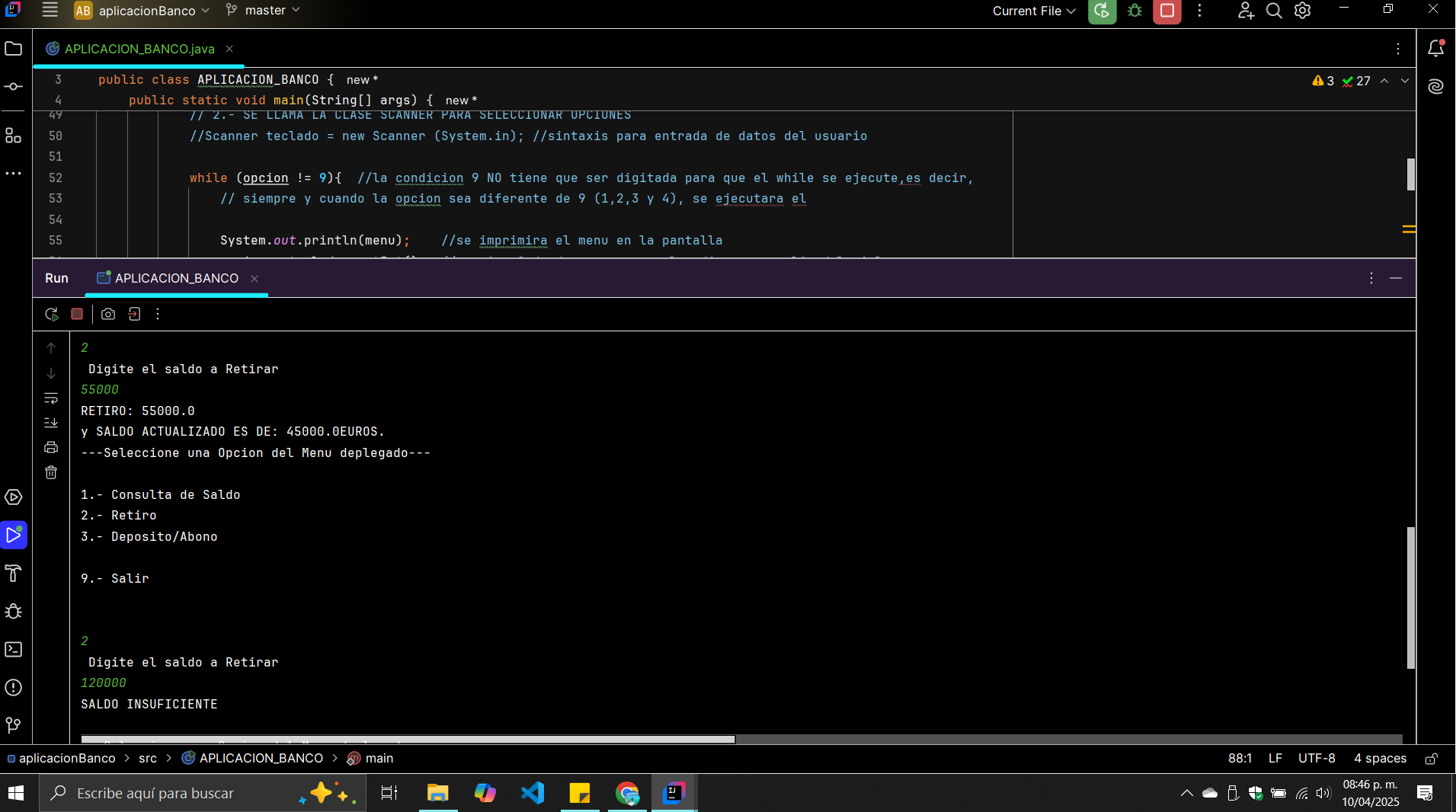Toggle scroll to end of console
1456x812 pixels.
[x=51, y=423]
